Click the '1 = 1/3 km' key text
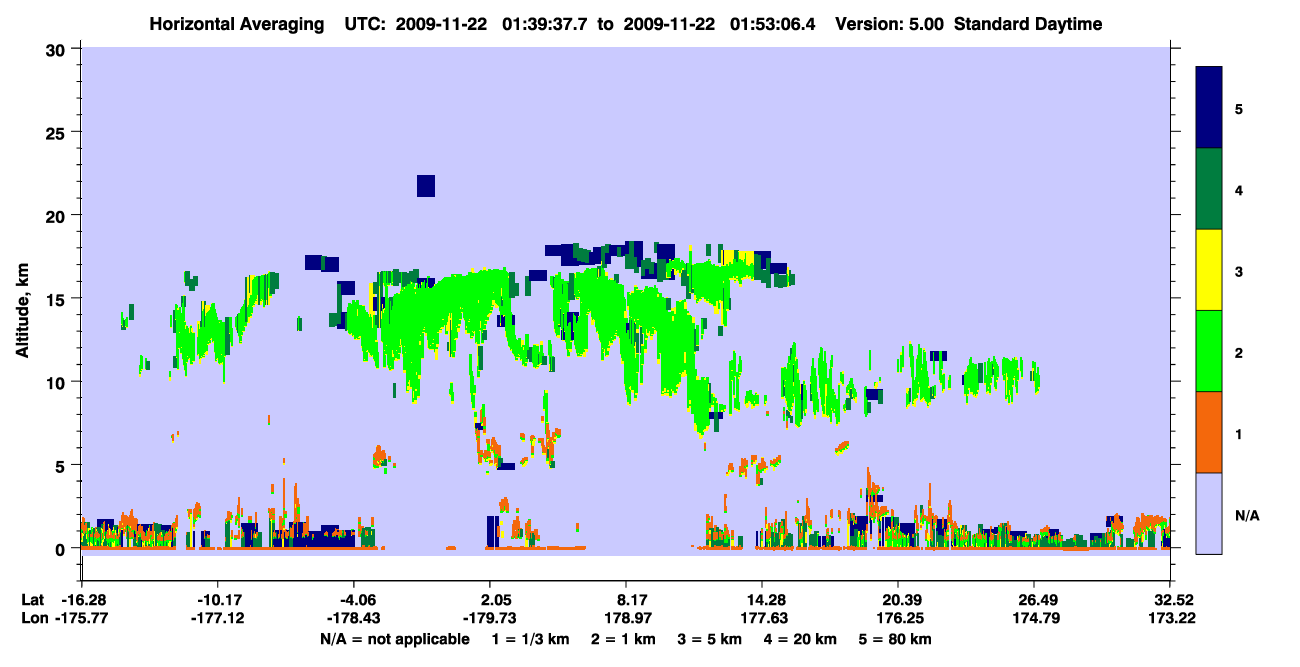 coord(529,639)
